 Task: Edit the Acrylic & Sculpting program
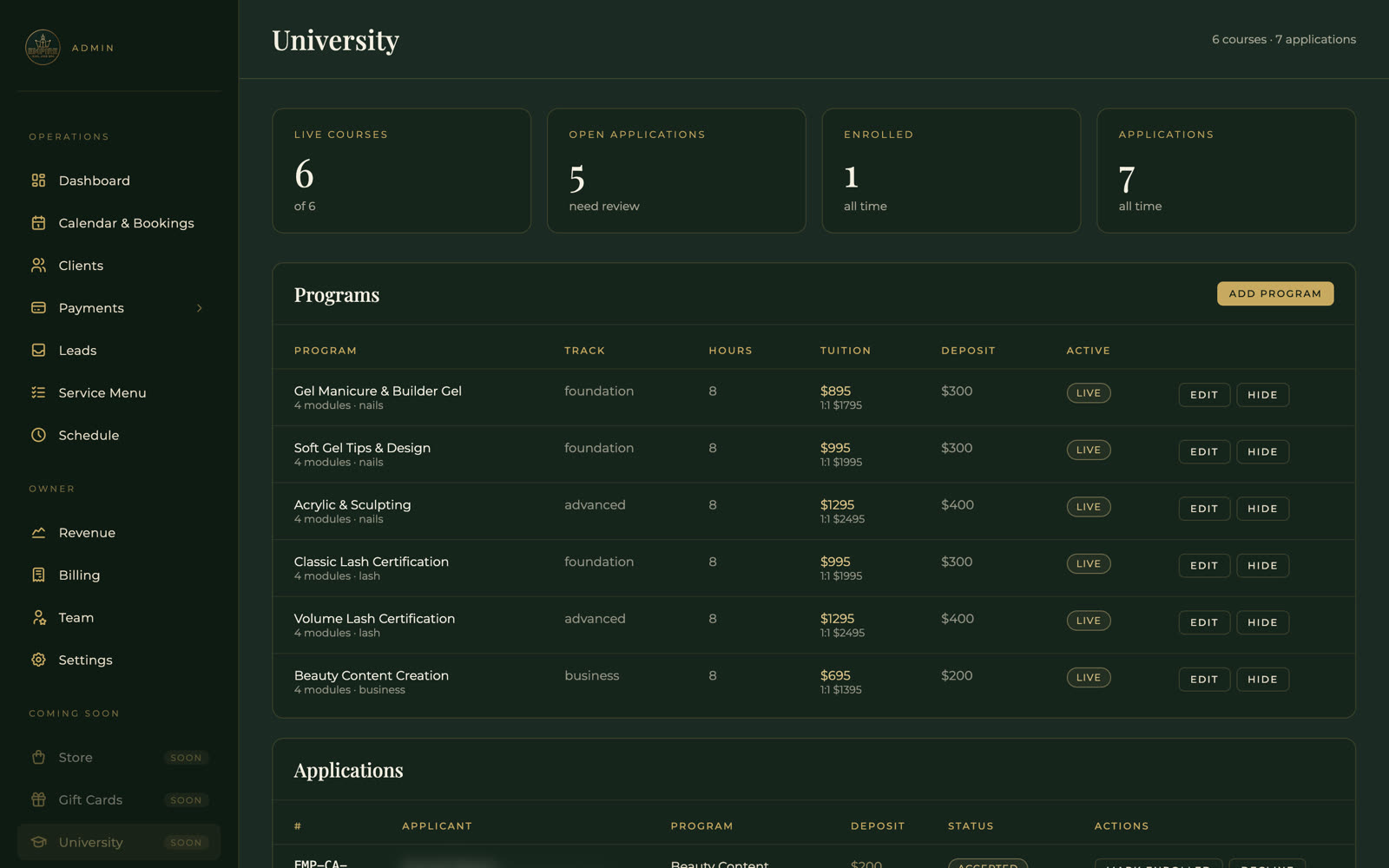(1204, 509)
